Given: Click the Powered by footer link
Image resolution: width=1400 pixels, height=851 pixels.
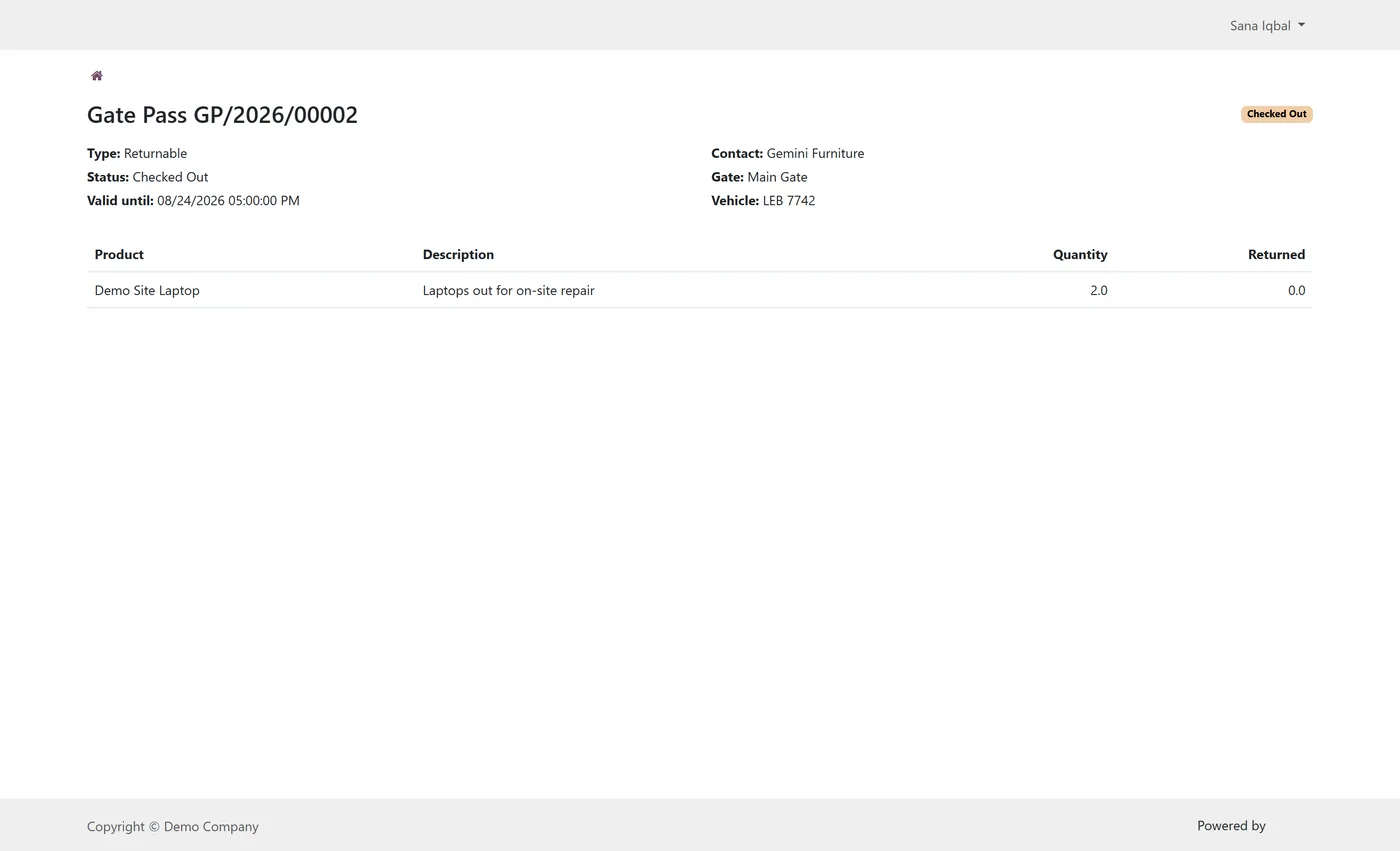Looking at the screenshot, I should [x=1231, y=826].
